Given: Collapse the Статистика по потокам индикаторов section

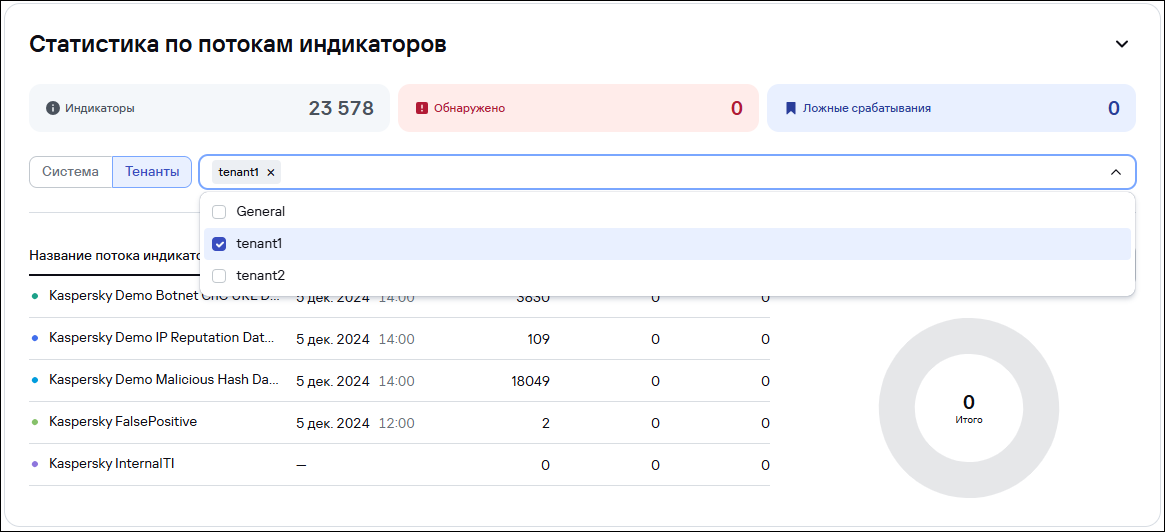Looking at the screenshot, I should [1122, 44].
